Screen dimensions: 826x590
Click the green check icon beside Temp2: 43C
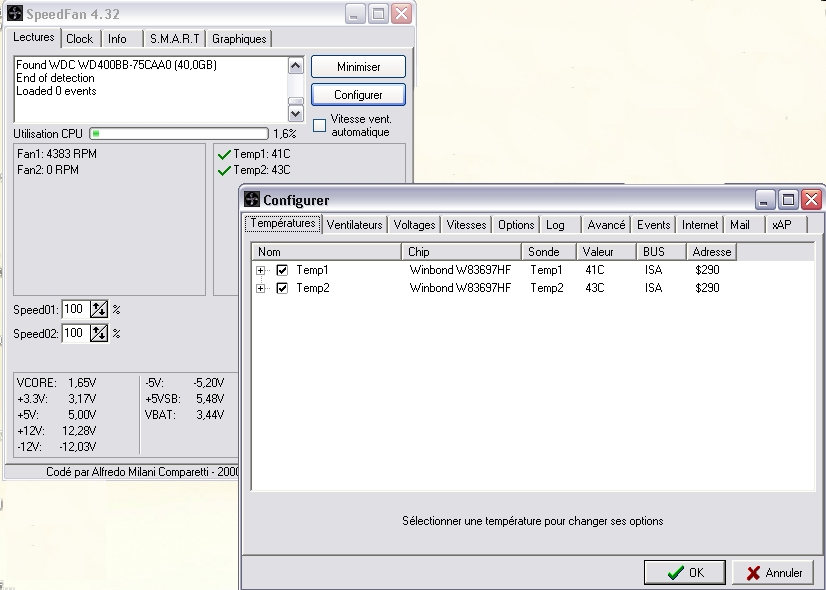tap(224, 170)
